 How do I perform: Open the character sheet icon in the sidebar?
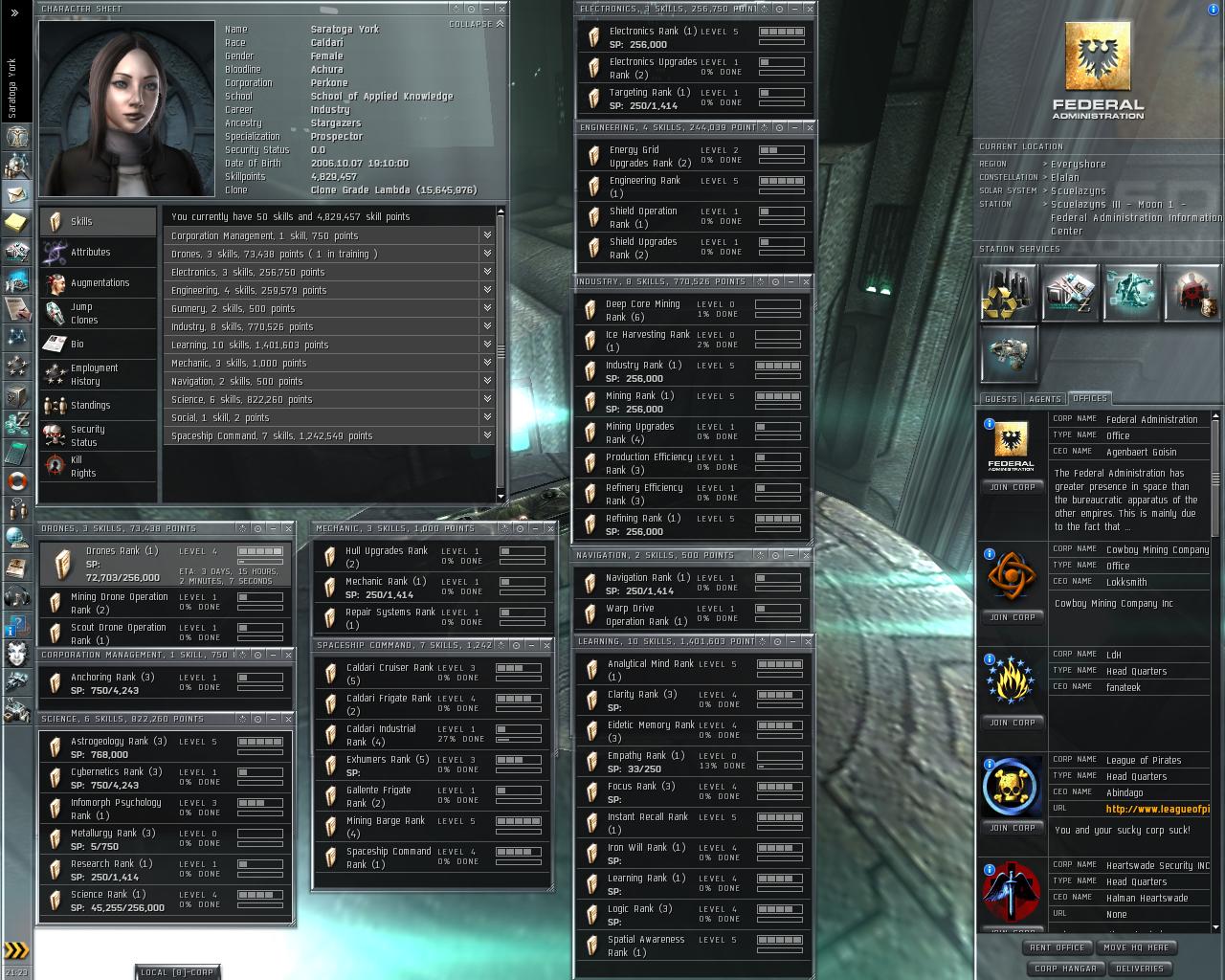16,136
